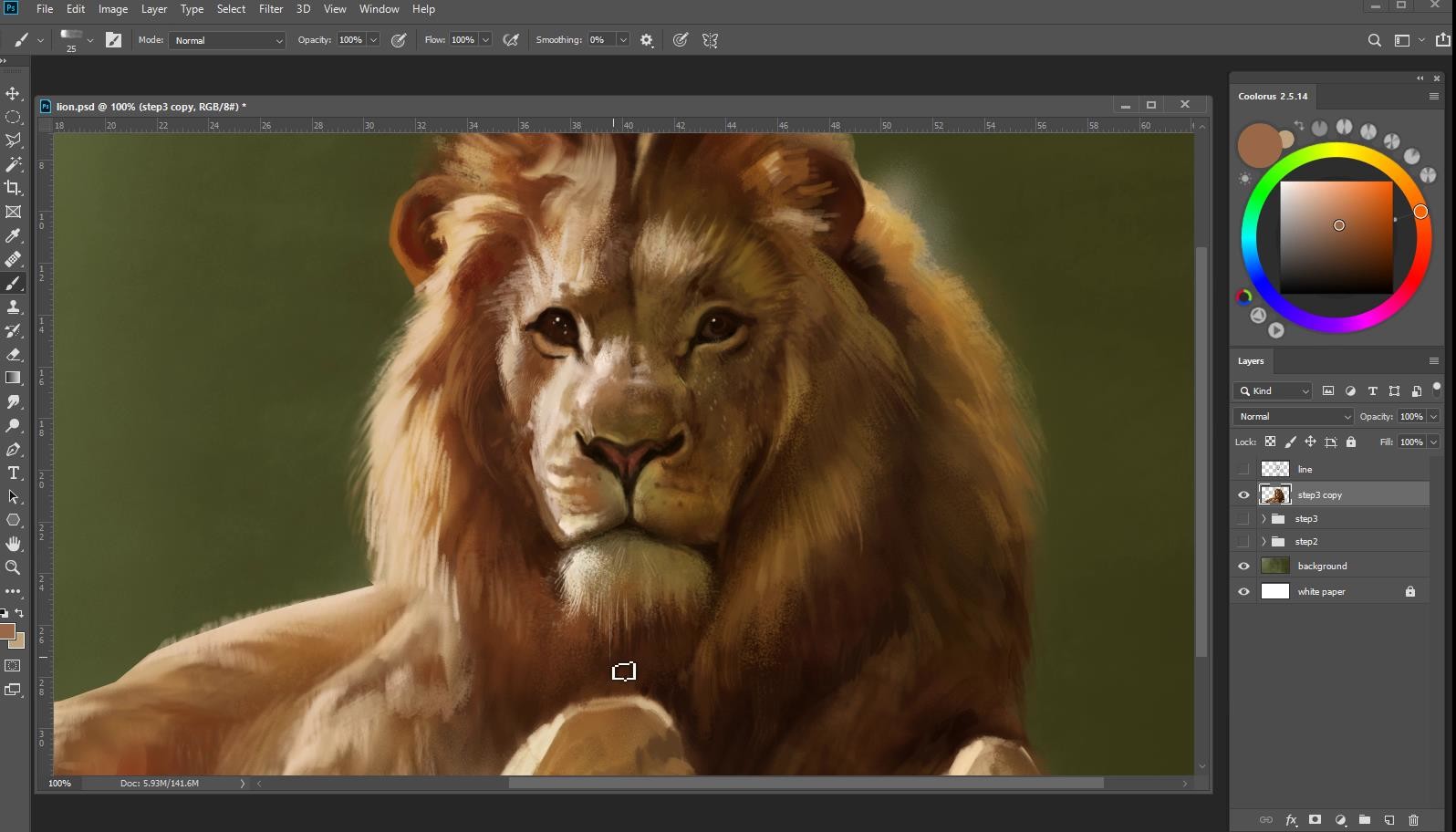The height and width of the screenshot is (832, 1456).
Task: Hide the background layer
Action: coord(1243,566)
